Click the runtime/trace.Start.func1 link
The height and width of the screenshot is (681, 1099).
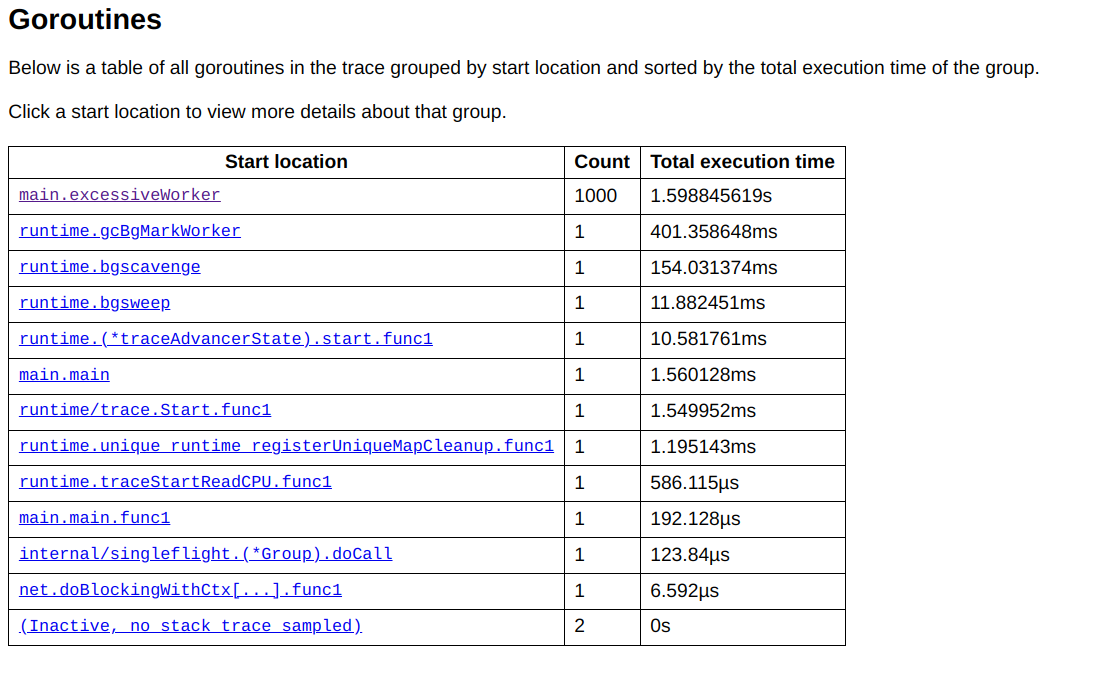click(145, 411)
